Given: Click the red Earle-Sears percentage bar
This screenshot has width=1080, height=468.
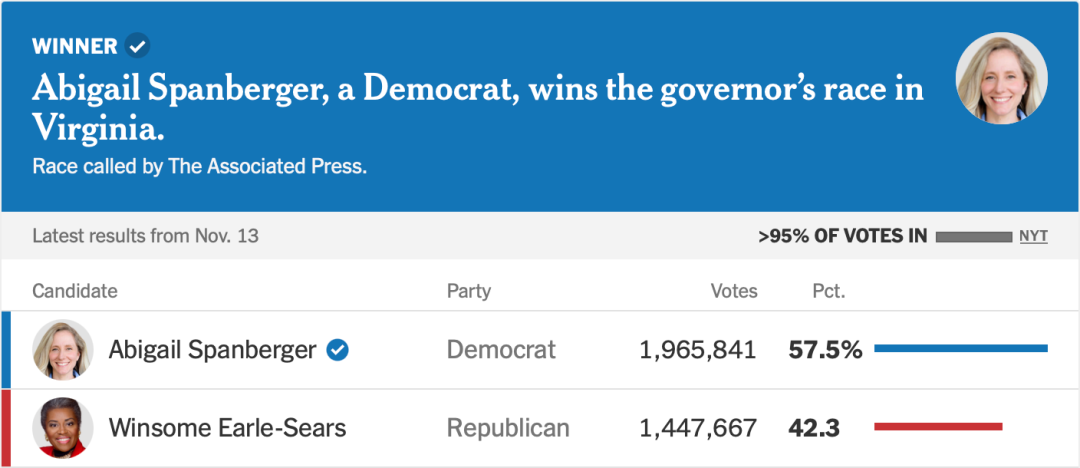Looking at the screenshot, I should click(x=937, y=427).
